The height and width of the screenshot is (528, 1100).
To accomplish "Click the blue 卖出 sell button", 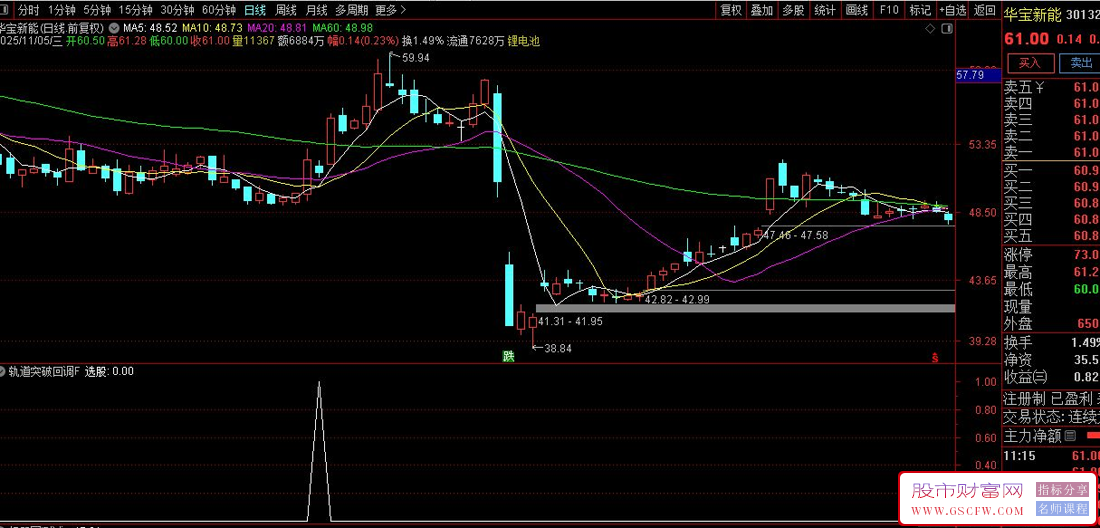I will pyautogui.click(x=1081, y=62).
